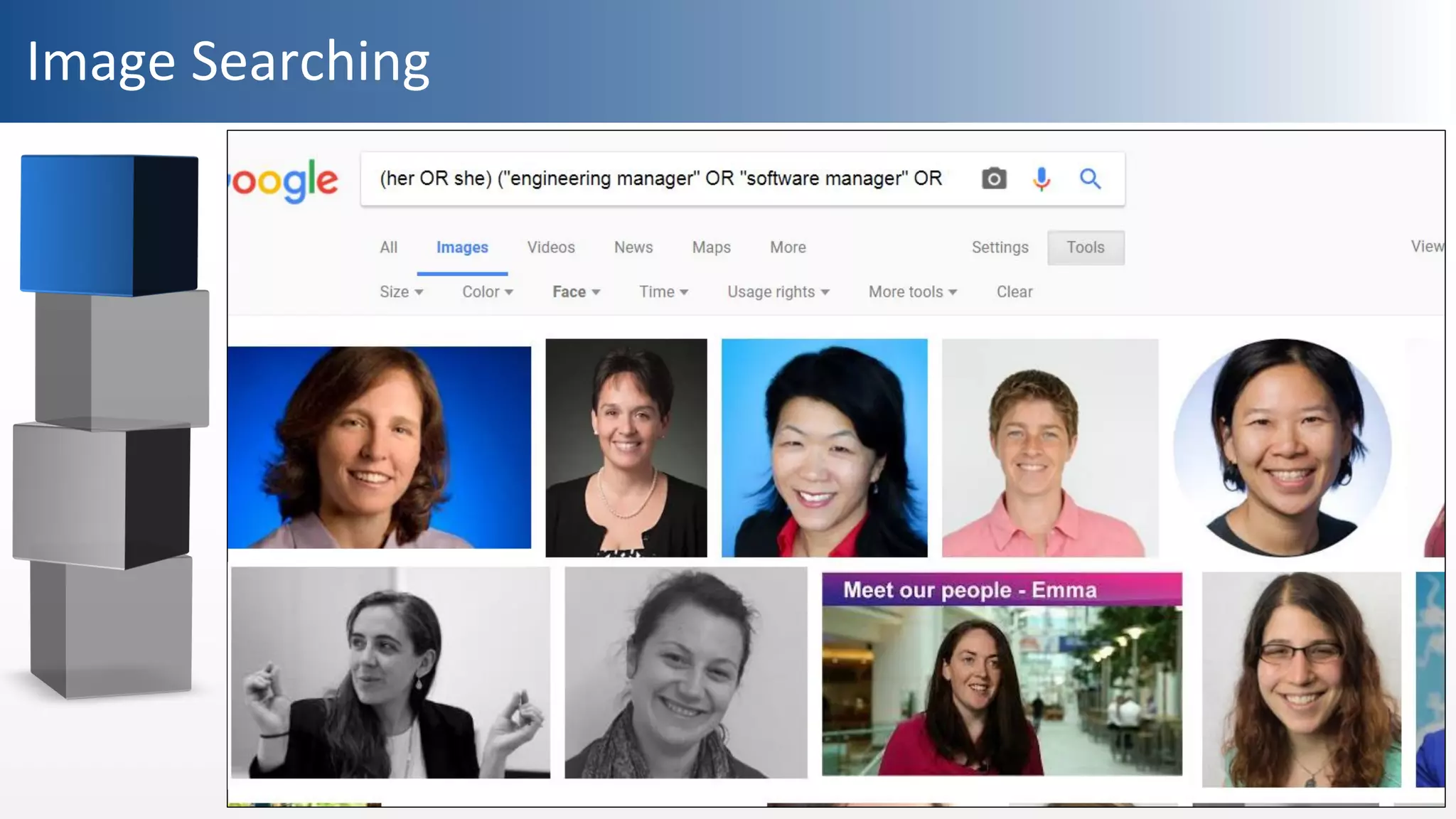Clear the applied image filters
The height and width of the screenshot is (819, 1456).
[1015, 292]
